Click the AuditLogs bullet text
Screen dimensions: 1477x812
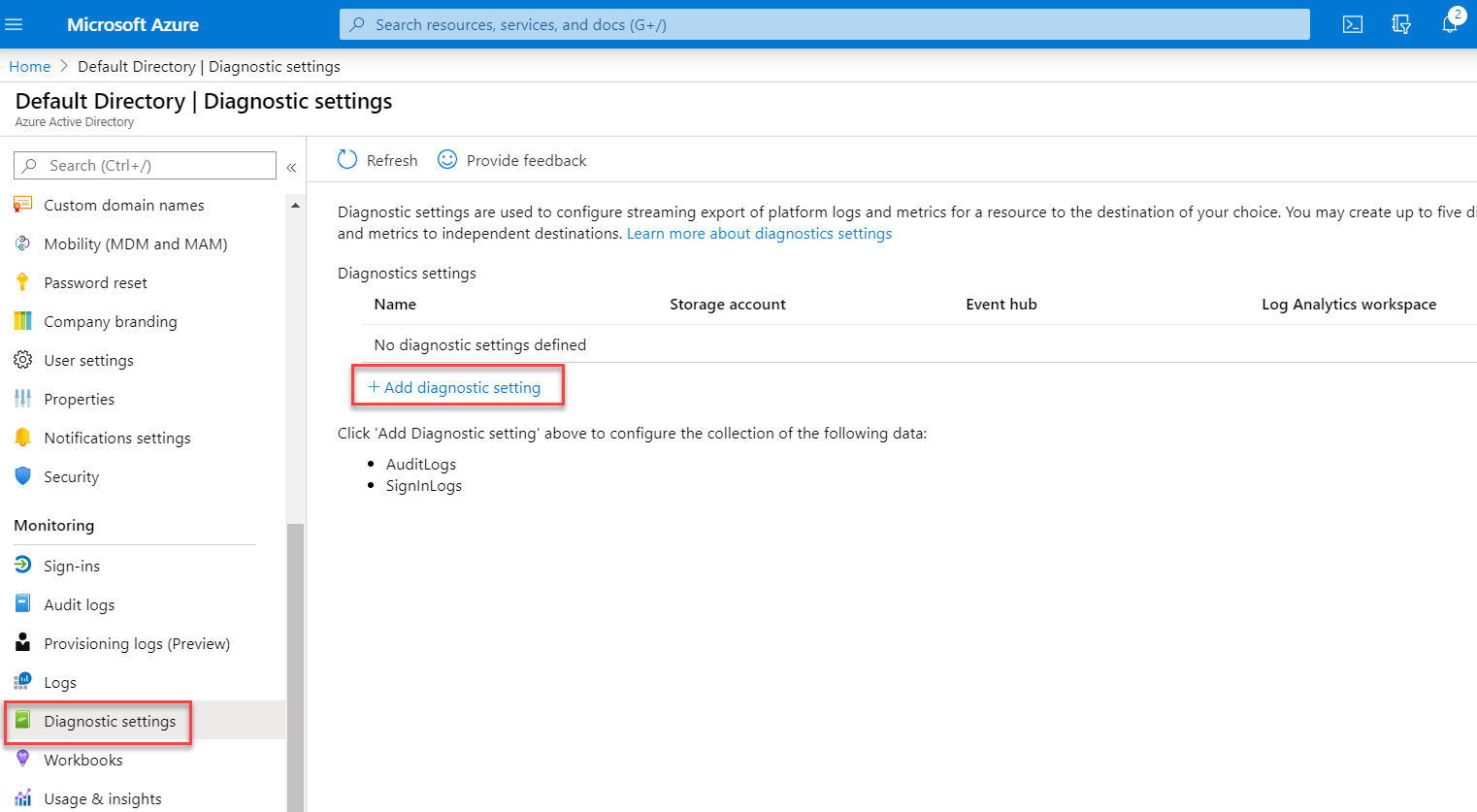[421, 464]
